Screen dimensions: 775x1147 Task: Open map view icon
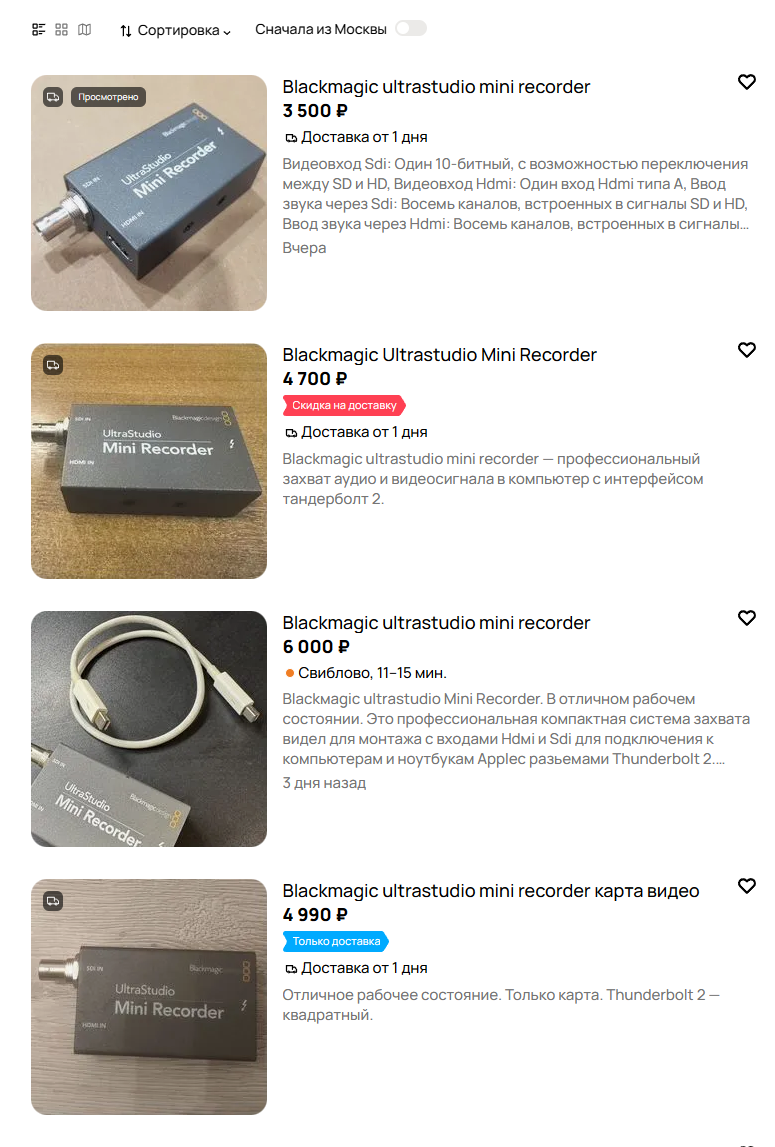pos(85,30)
